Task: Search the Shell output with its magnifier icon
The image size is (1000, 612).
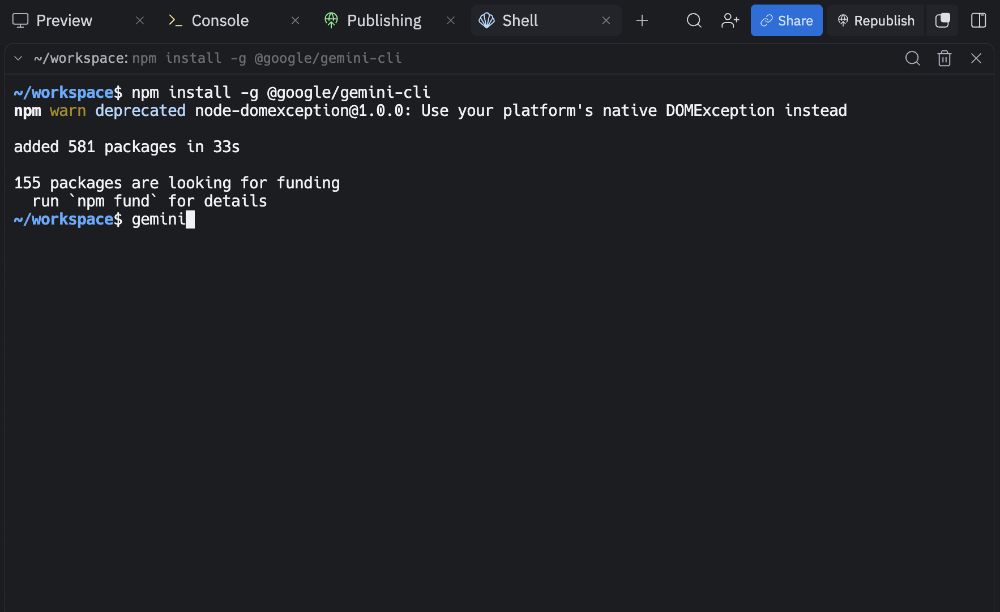Action: pyautogui.click(x=912, y=58)
